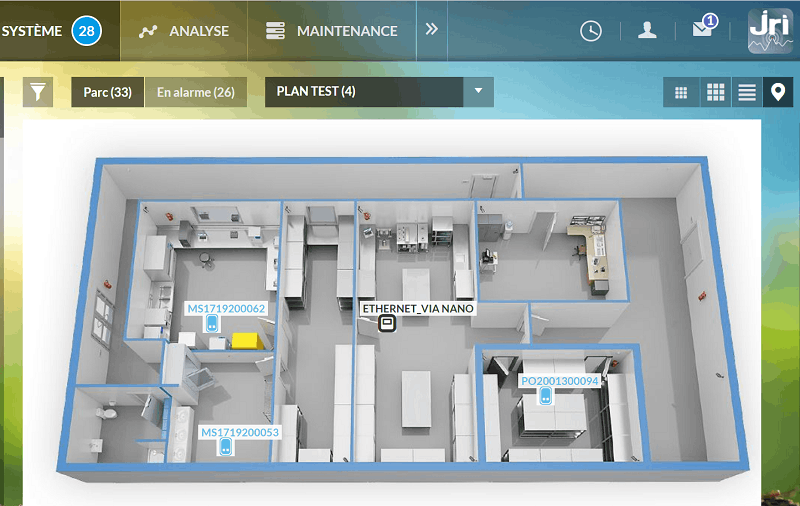Open the user profile icon

[x=647, y=30]
